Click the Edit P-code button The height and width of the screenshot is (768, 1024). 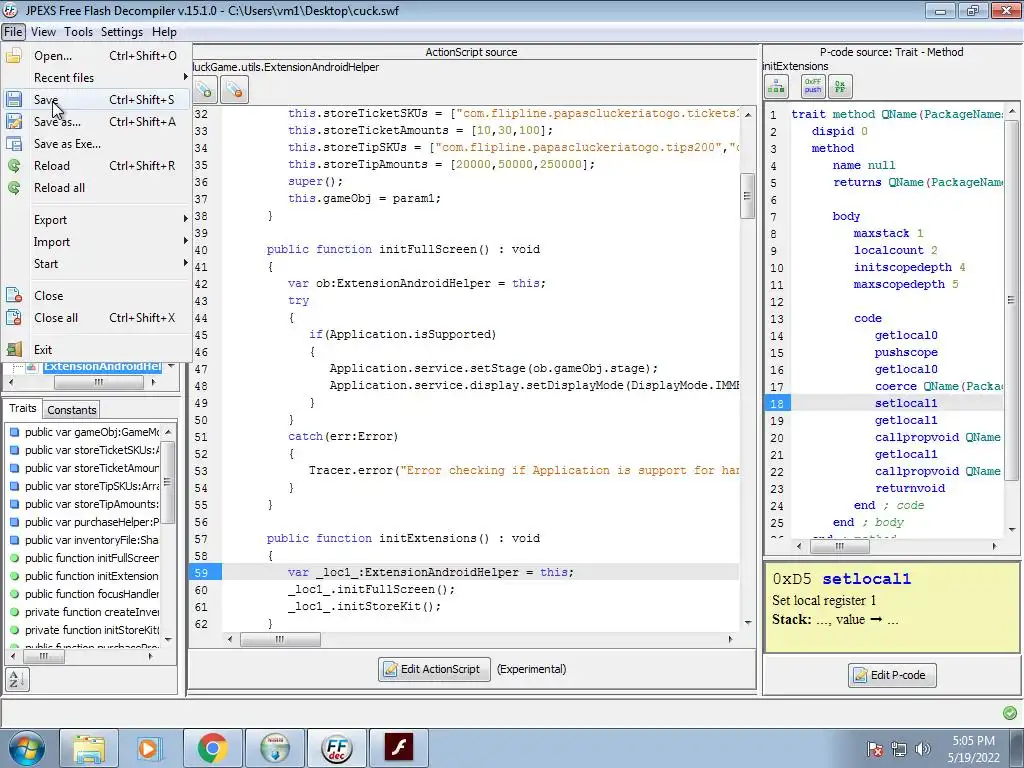pos(891,675)
